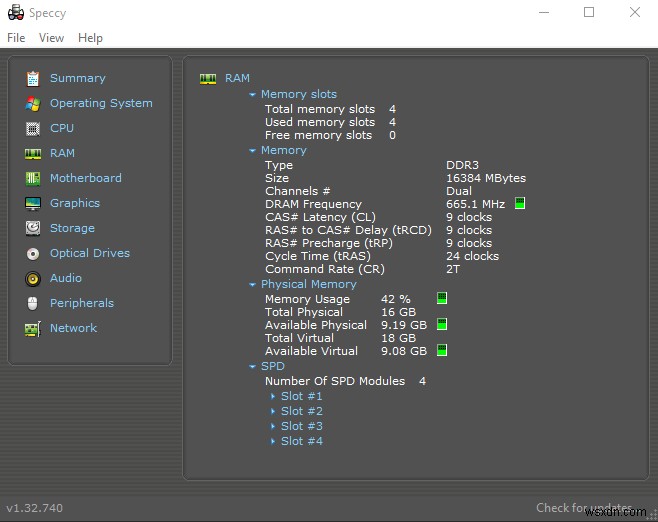Open the Audio section
658x522 pixels.
pyautogui.click(x=65, y=278)
